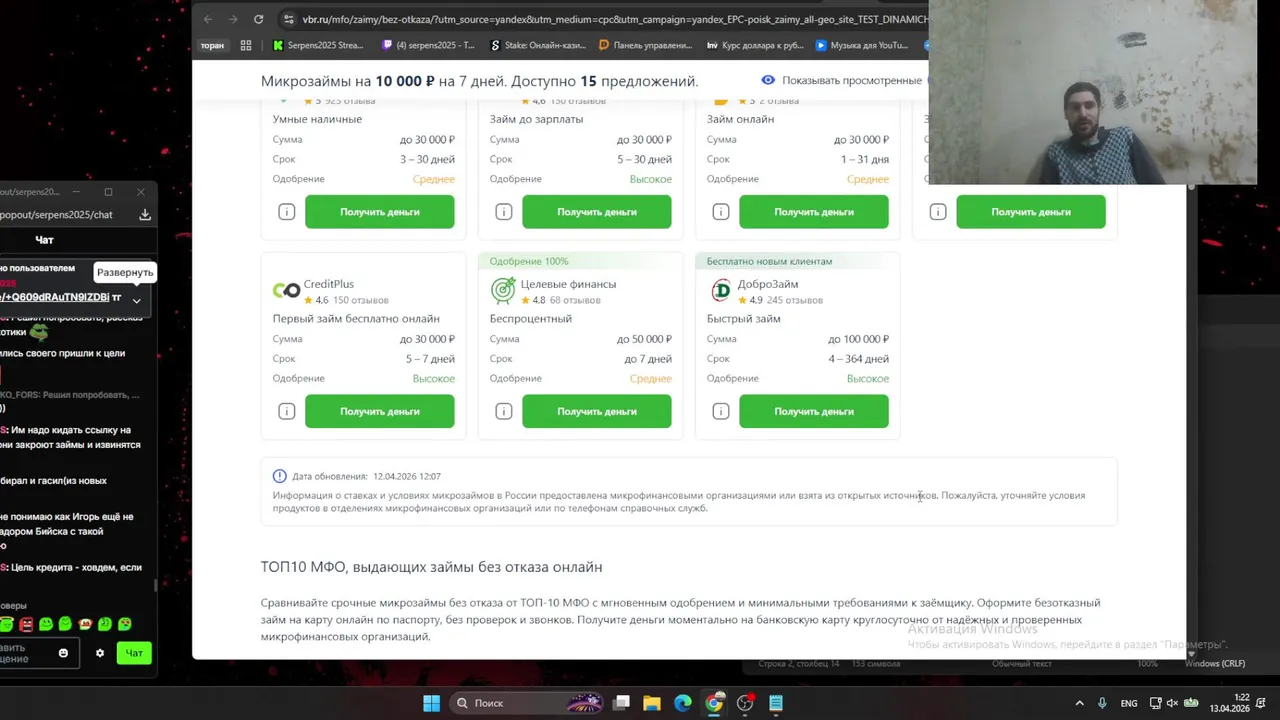Viewport: 1280px width, 720px height.
Task: Open info for Целевые финансы offer
Action: [x=504, y=411]
